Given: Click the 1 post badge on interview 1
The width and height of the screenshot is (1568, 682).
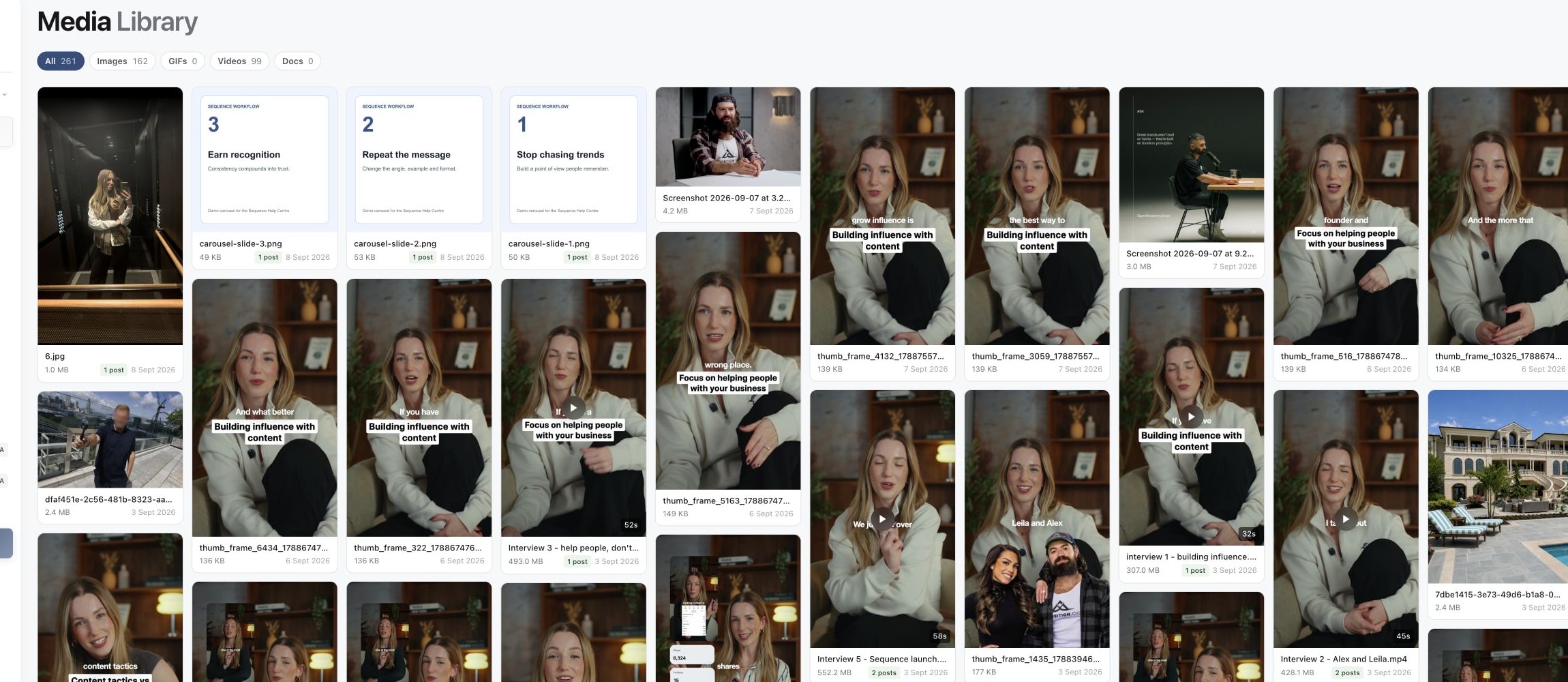Looking at the screenshot, I should point(1195,571).
